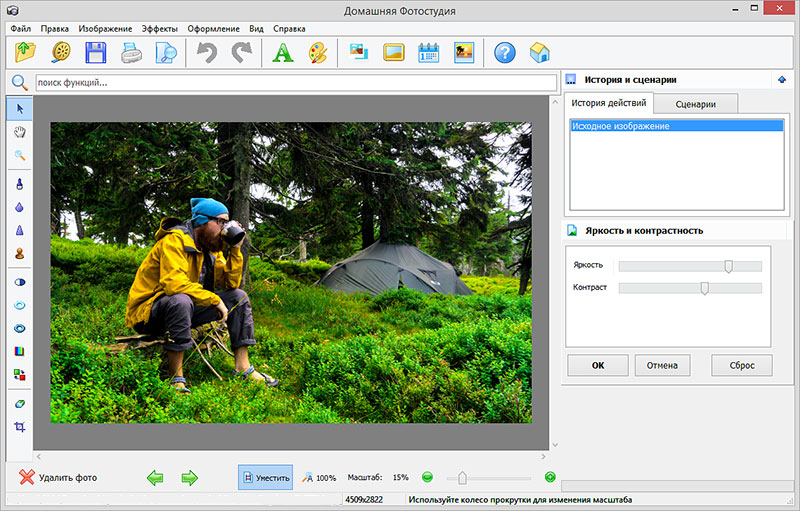Select the dark blue ring tool below it
This screenshot has width=800, height=511.
coord(20,328)
